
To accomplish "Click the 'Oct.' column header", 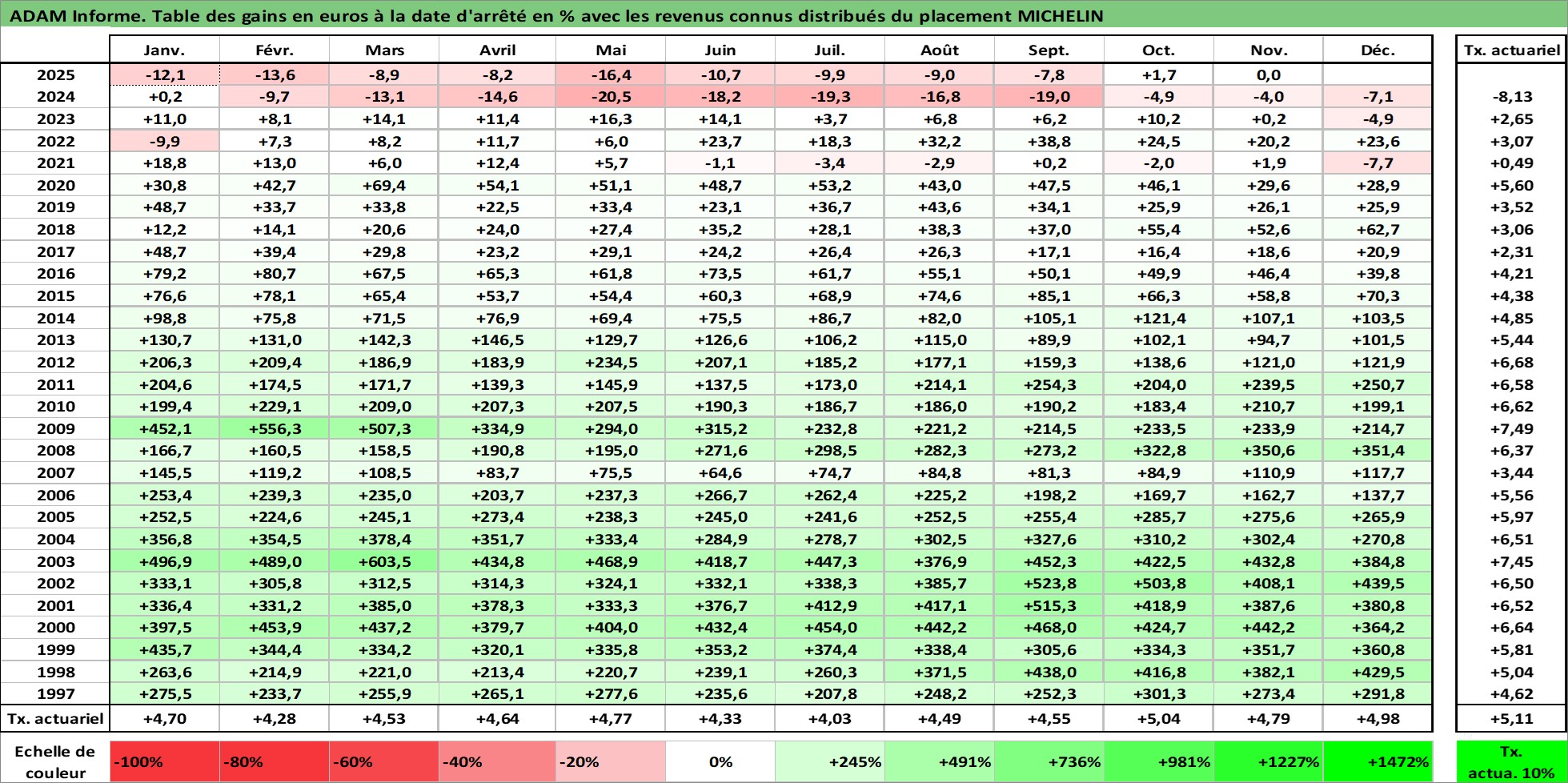I will pos(1159,50).
